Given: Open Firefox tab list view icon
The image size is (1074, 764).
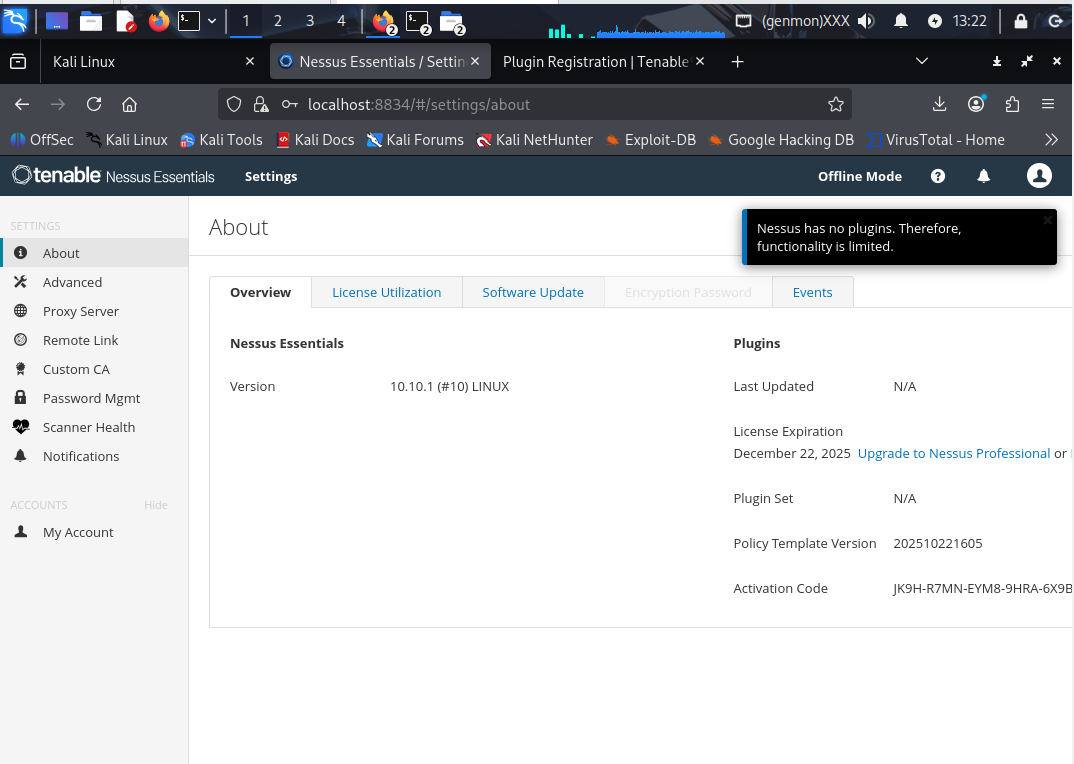Looking at the screenshot, I should (x=18, y=62).
